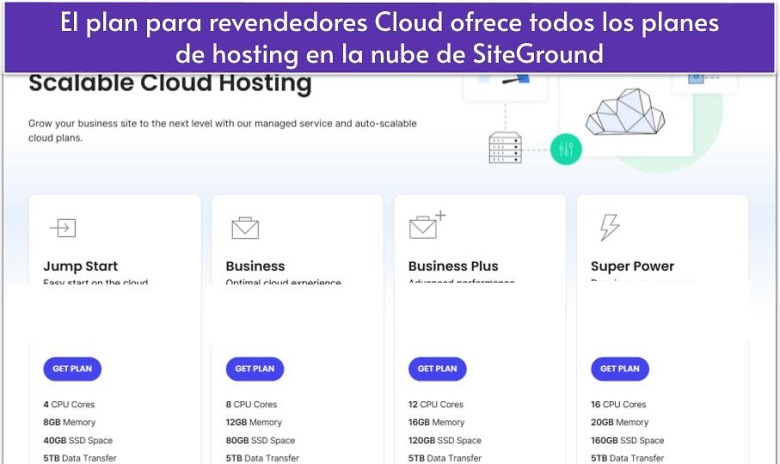Click the 20GB Memory text
Viewport: 780px width, 464px height.
tap(620, 422)
